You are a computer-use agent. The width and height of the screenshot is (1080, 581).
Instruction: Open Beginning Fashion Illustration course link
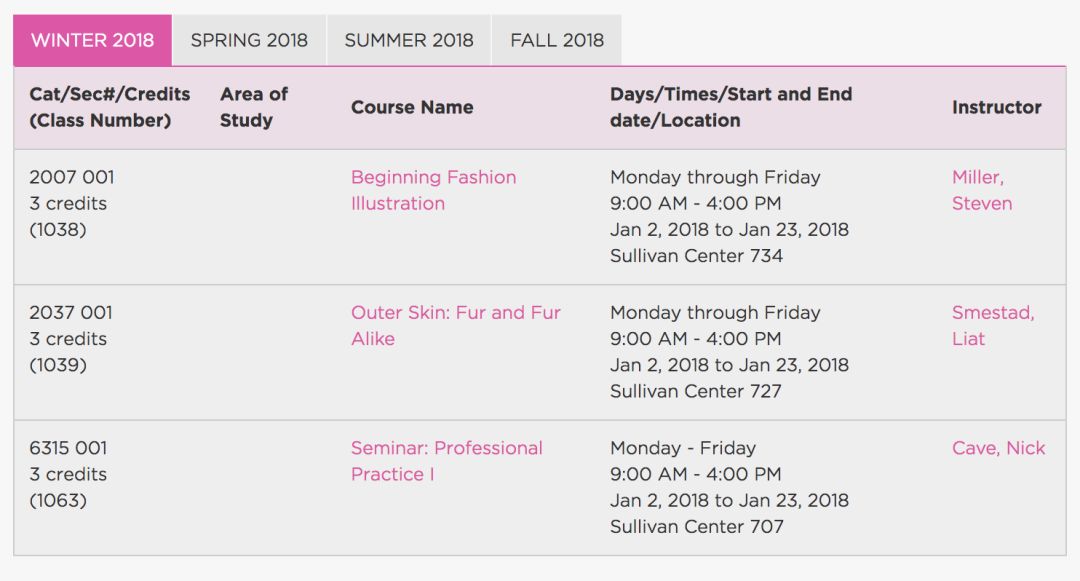point(433,190)
